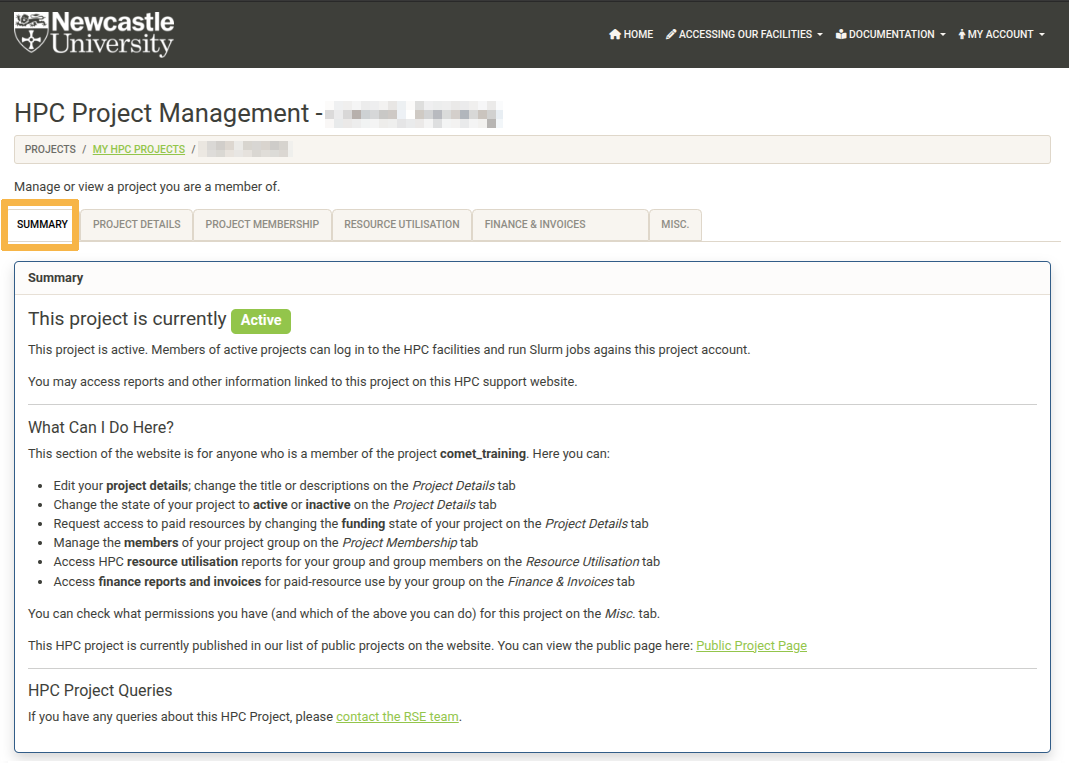Click the Newcastle University wordmark text
The image size is (1069, 763).
click(112, 34)
